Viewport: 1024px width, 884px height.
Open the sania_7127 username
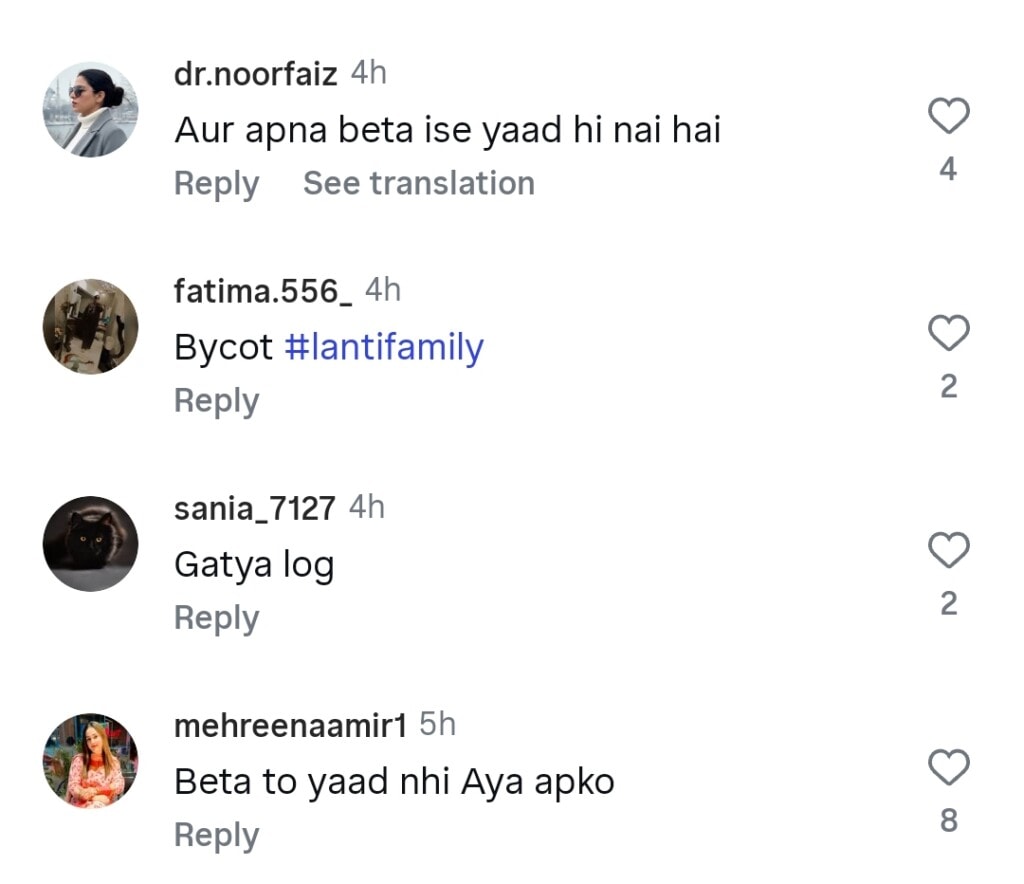coord(254,509)
